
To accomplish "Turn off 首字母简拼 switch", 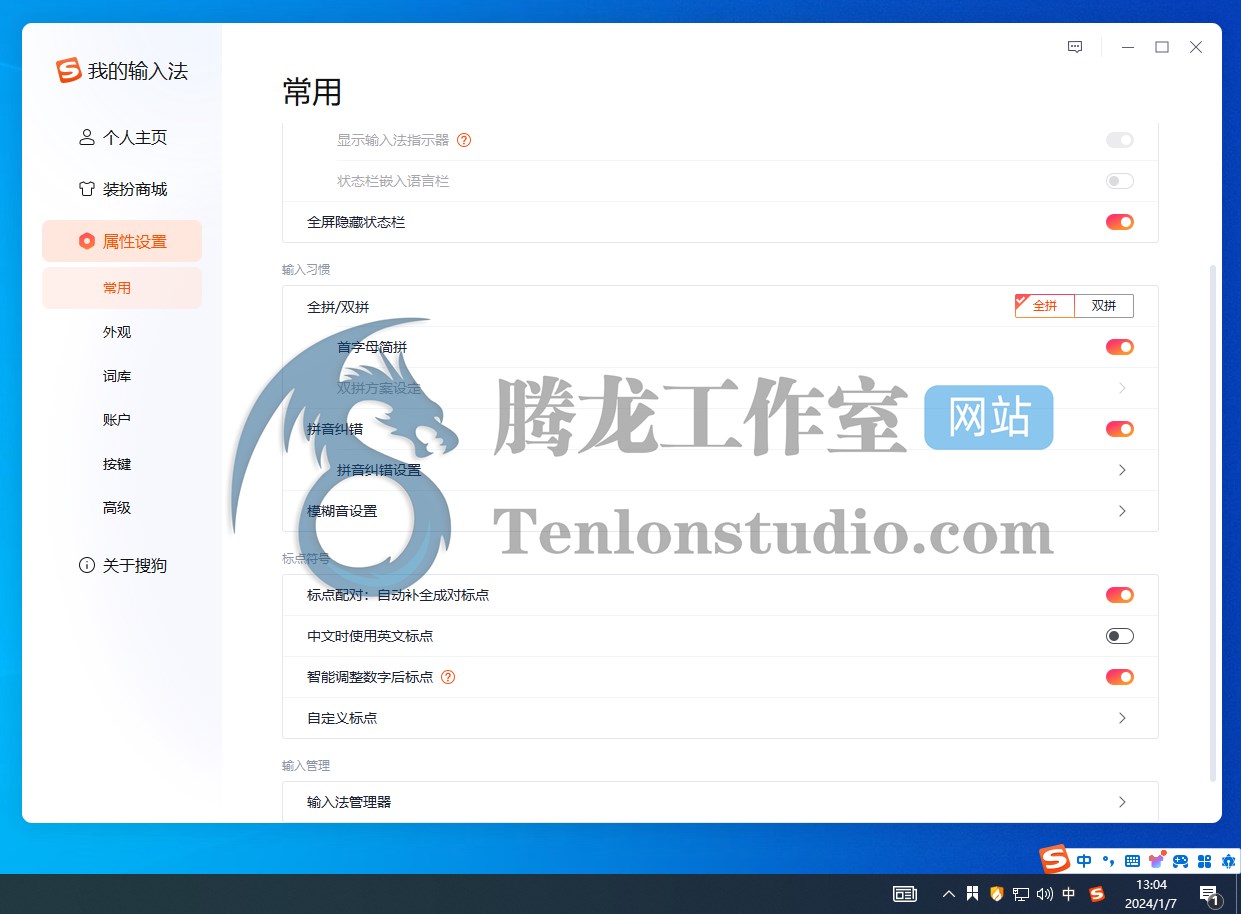I will coord(1120,347).
